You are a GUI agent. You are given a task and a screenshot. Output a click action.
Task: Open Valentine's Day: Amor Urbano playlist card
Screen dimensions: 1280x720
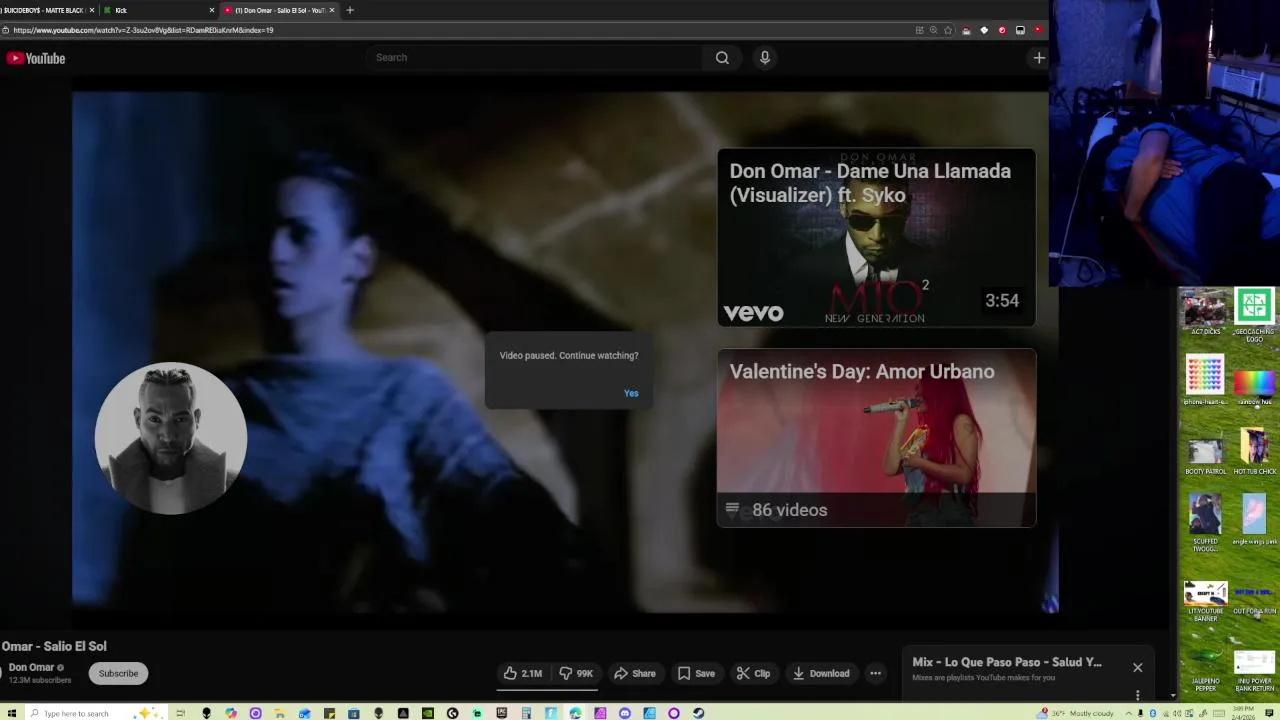876,437
